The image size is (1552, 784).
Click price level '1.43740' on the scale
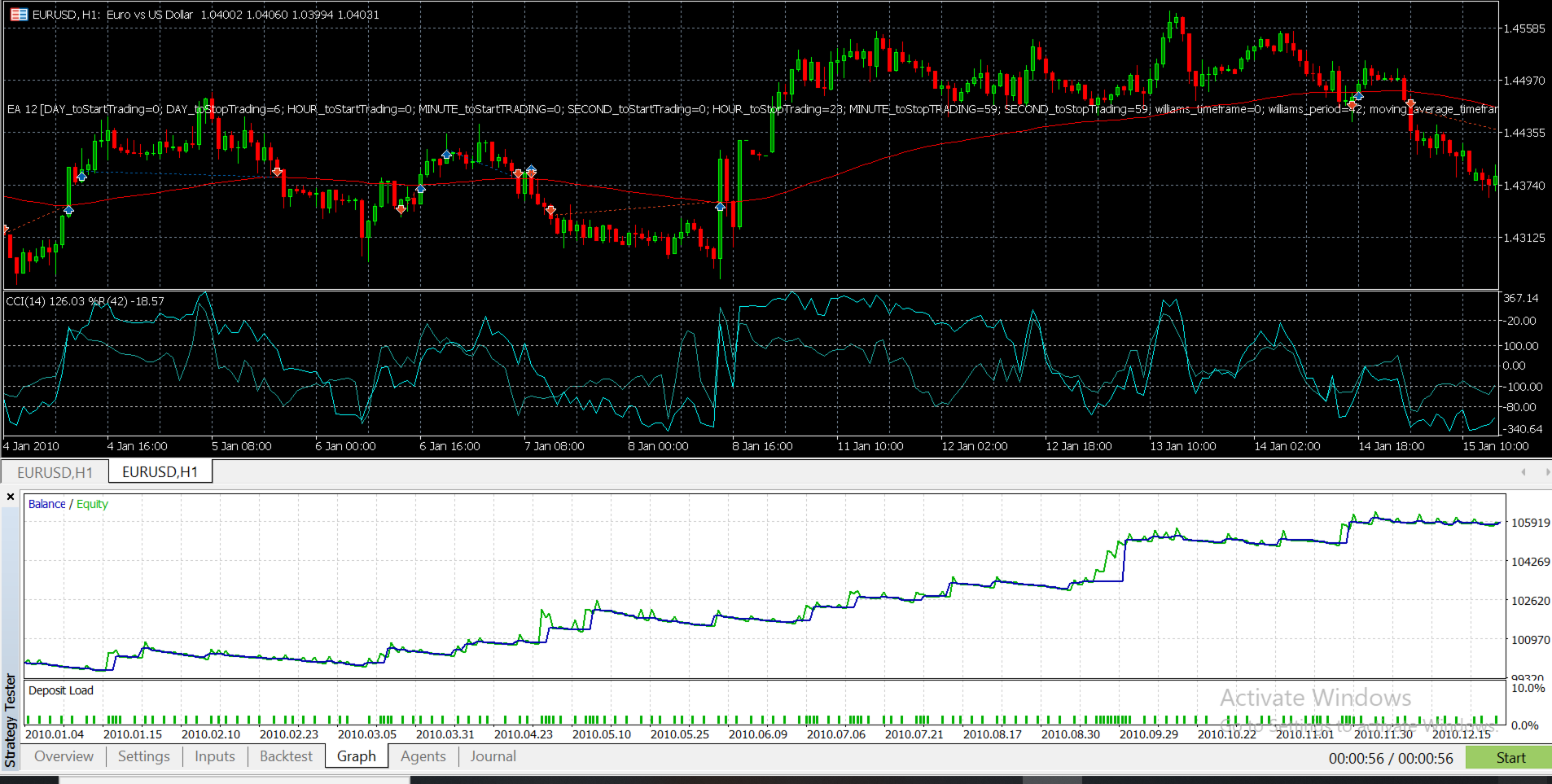tap(1524, 186)
